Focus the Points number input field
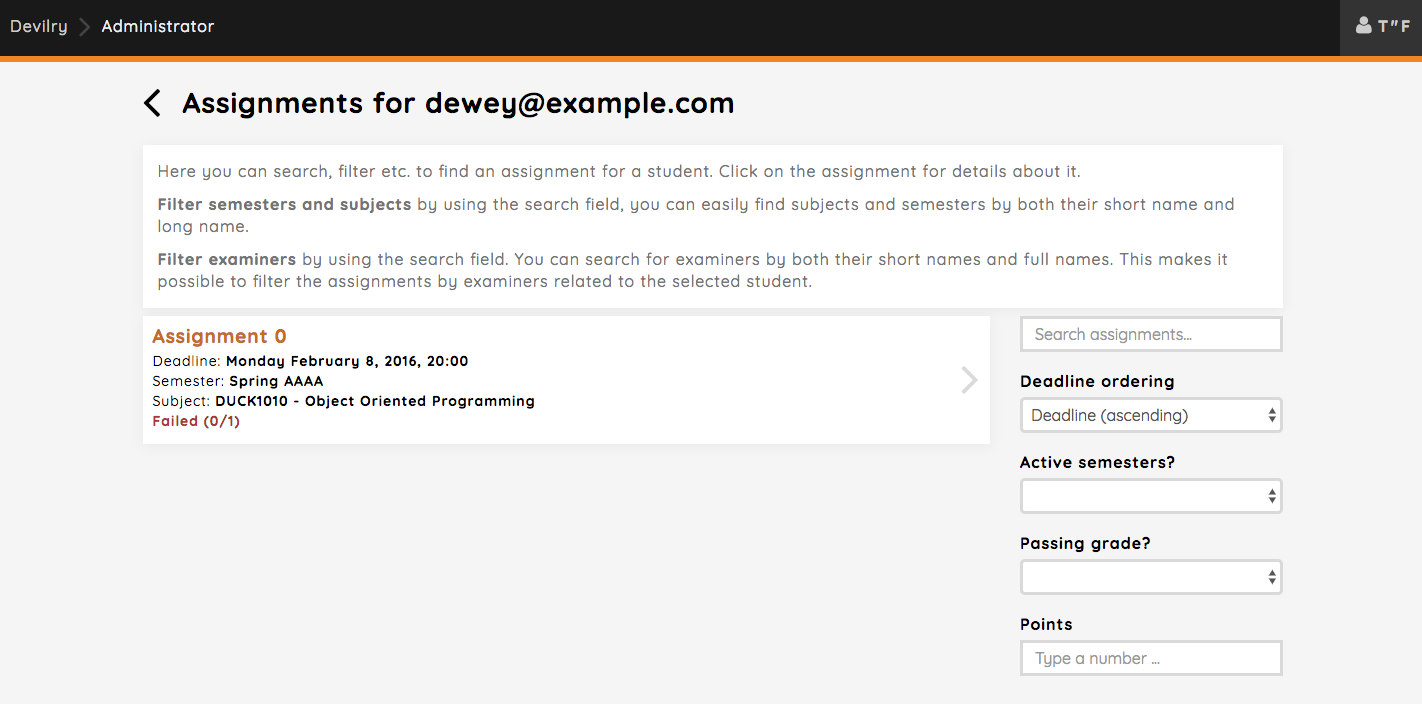This screenshot has width=1422, height=704. click(1151, 658)
